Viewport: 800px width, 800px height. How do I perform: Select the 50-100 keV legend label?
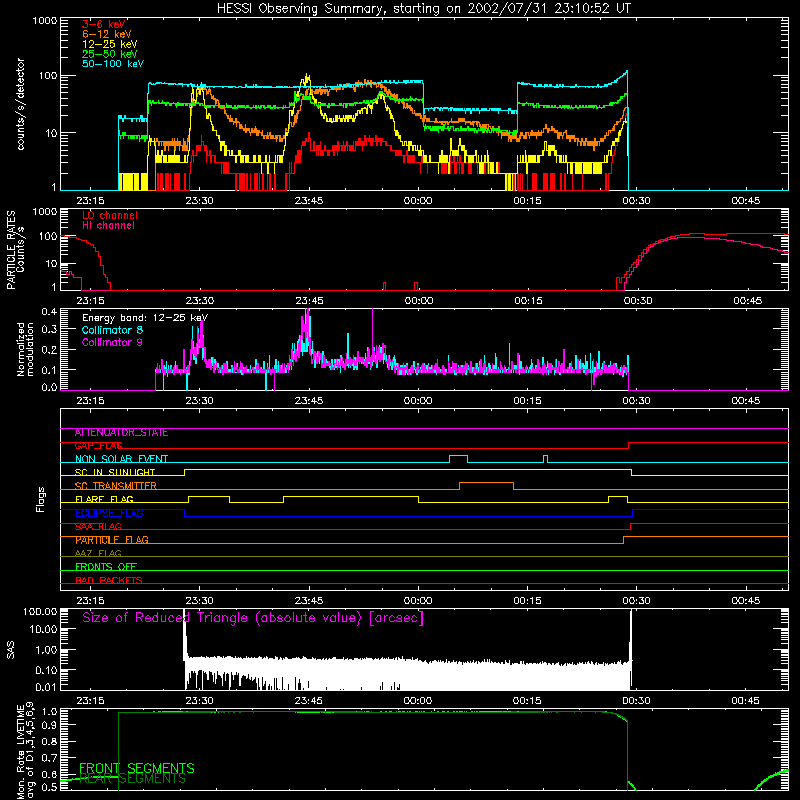113,64
